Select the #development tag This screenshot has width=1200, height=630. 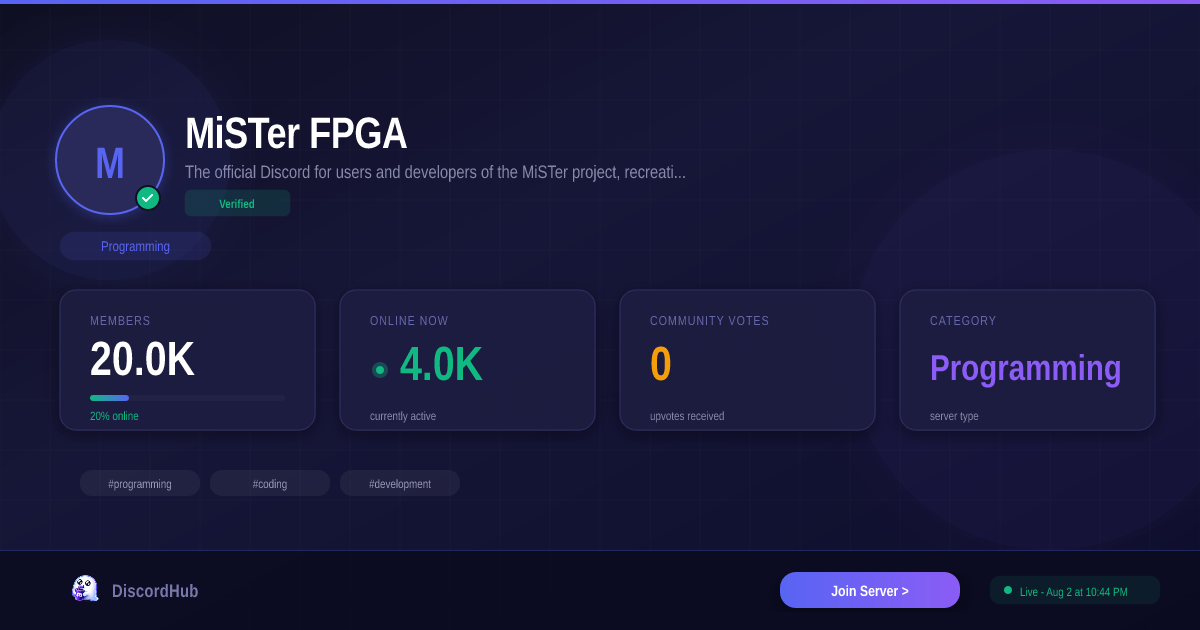400,483
